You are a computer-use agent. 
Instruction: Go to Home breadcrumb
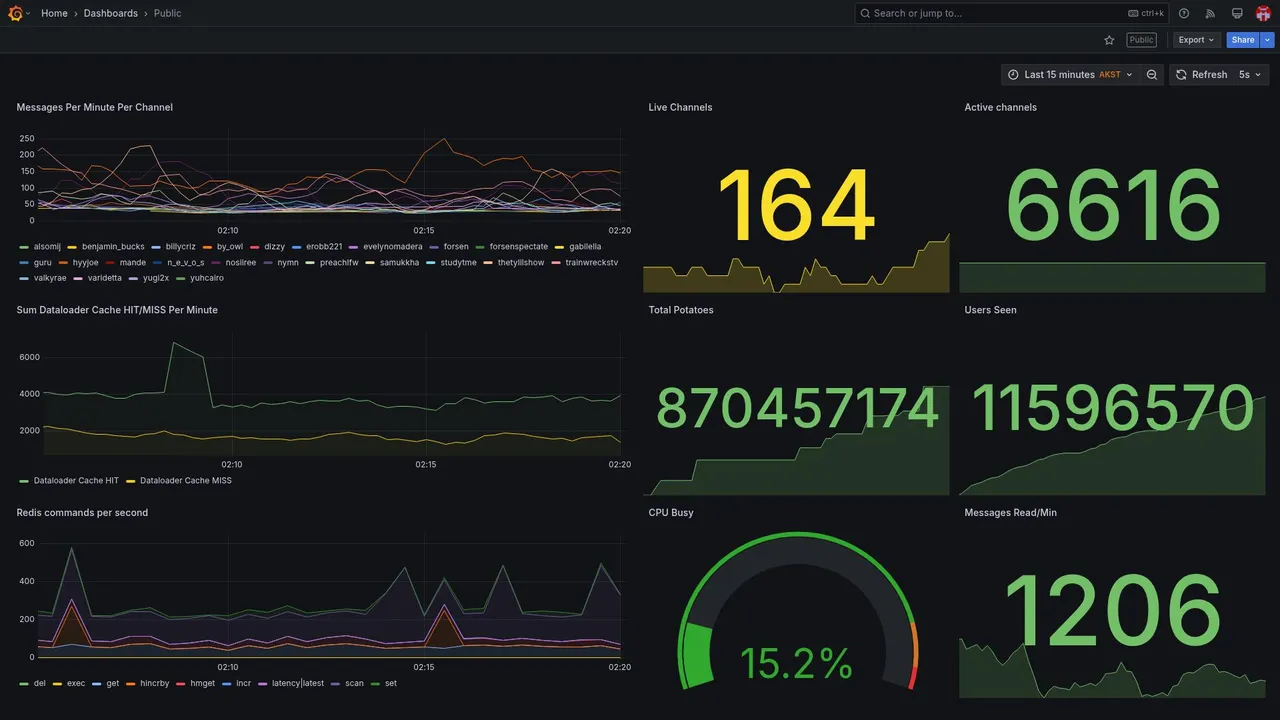click(54, 13)
